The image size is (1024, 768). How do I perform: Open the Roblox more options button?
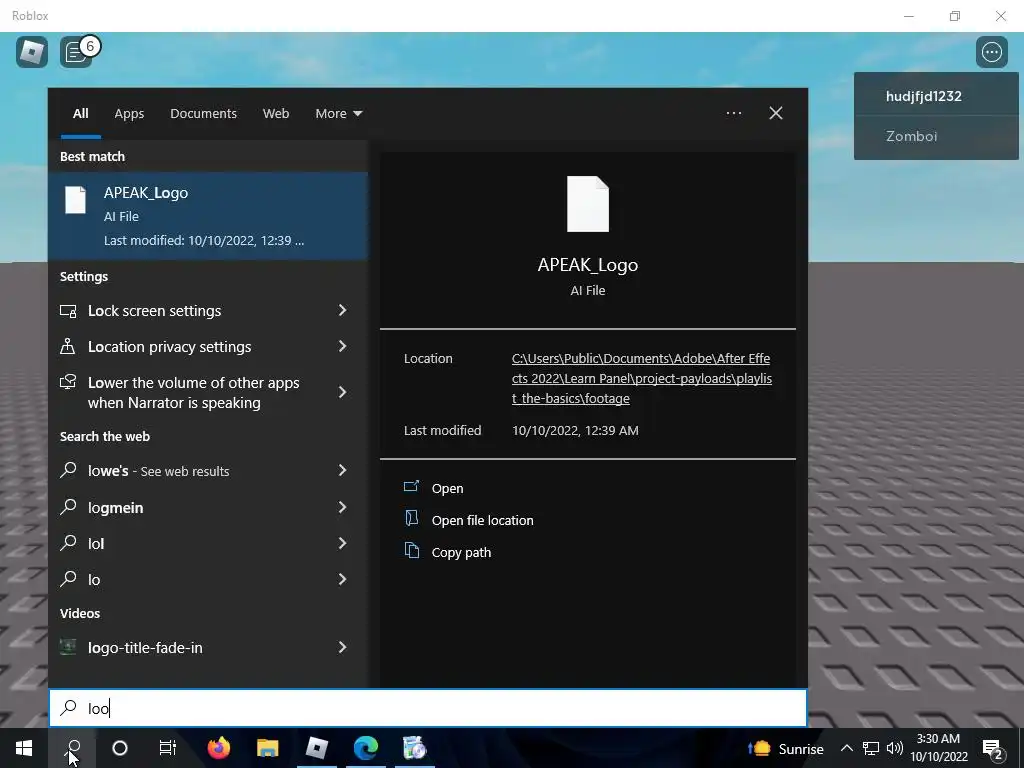click(991, 52)
